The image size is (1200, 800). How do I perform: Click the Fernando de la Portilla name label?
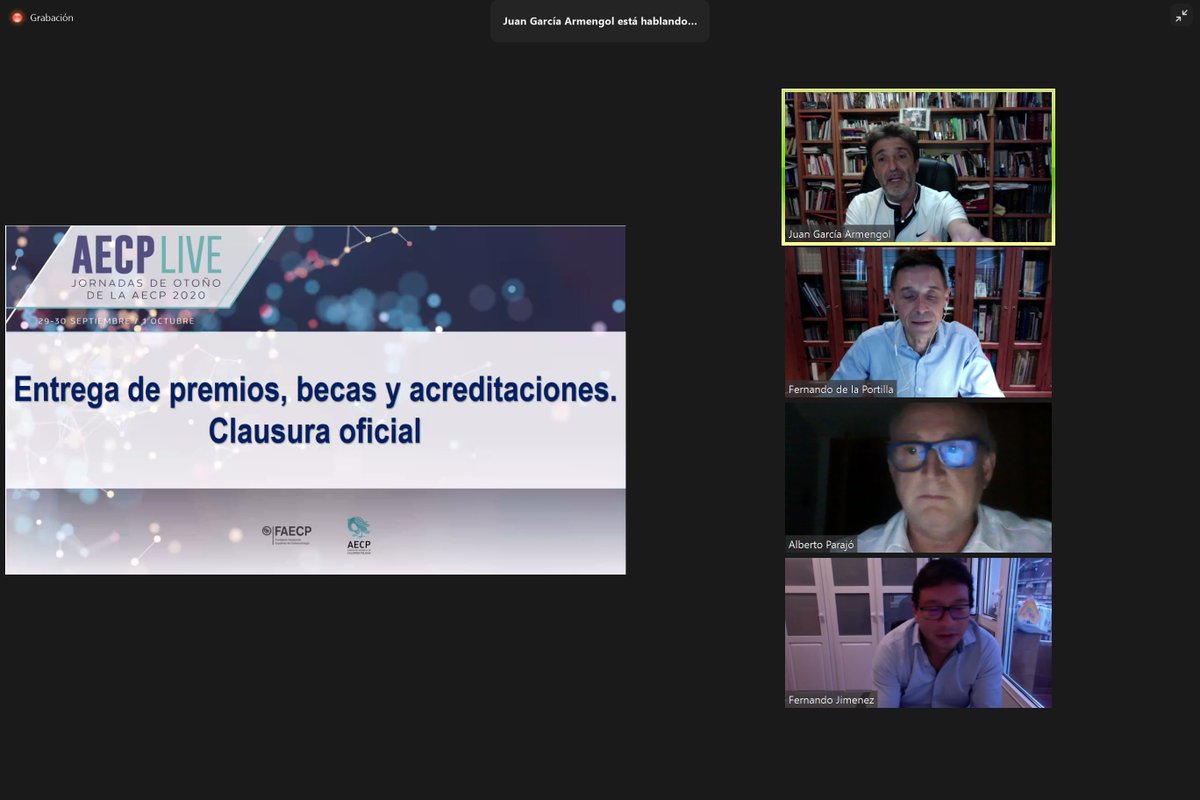pos(841,389)
